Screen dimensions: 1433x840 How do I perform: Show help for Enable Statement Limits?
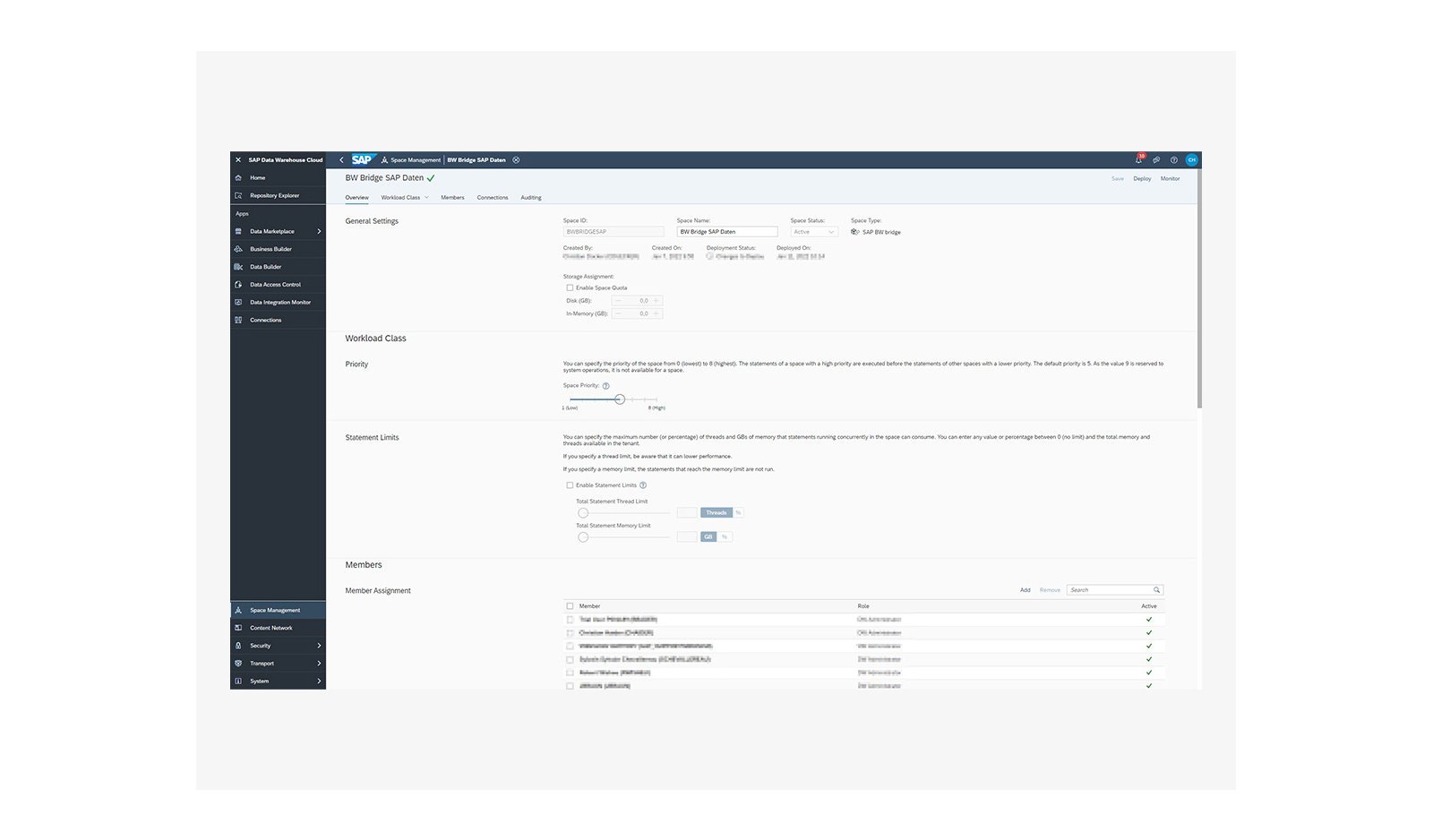(x=643, y=485)
